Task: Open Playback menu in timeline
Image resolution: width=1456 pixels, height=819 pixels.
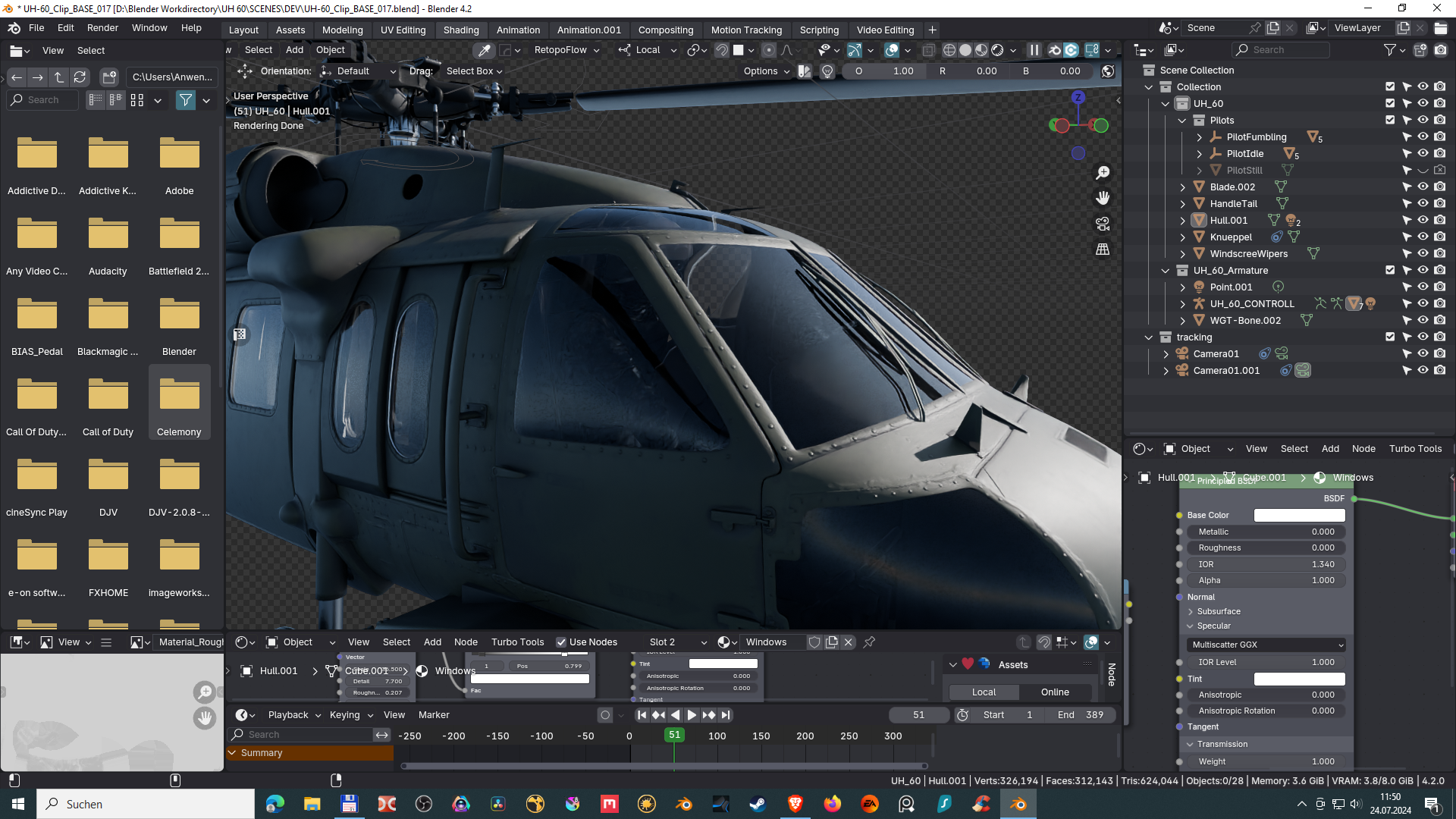Action: [x=294, y=715]
